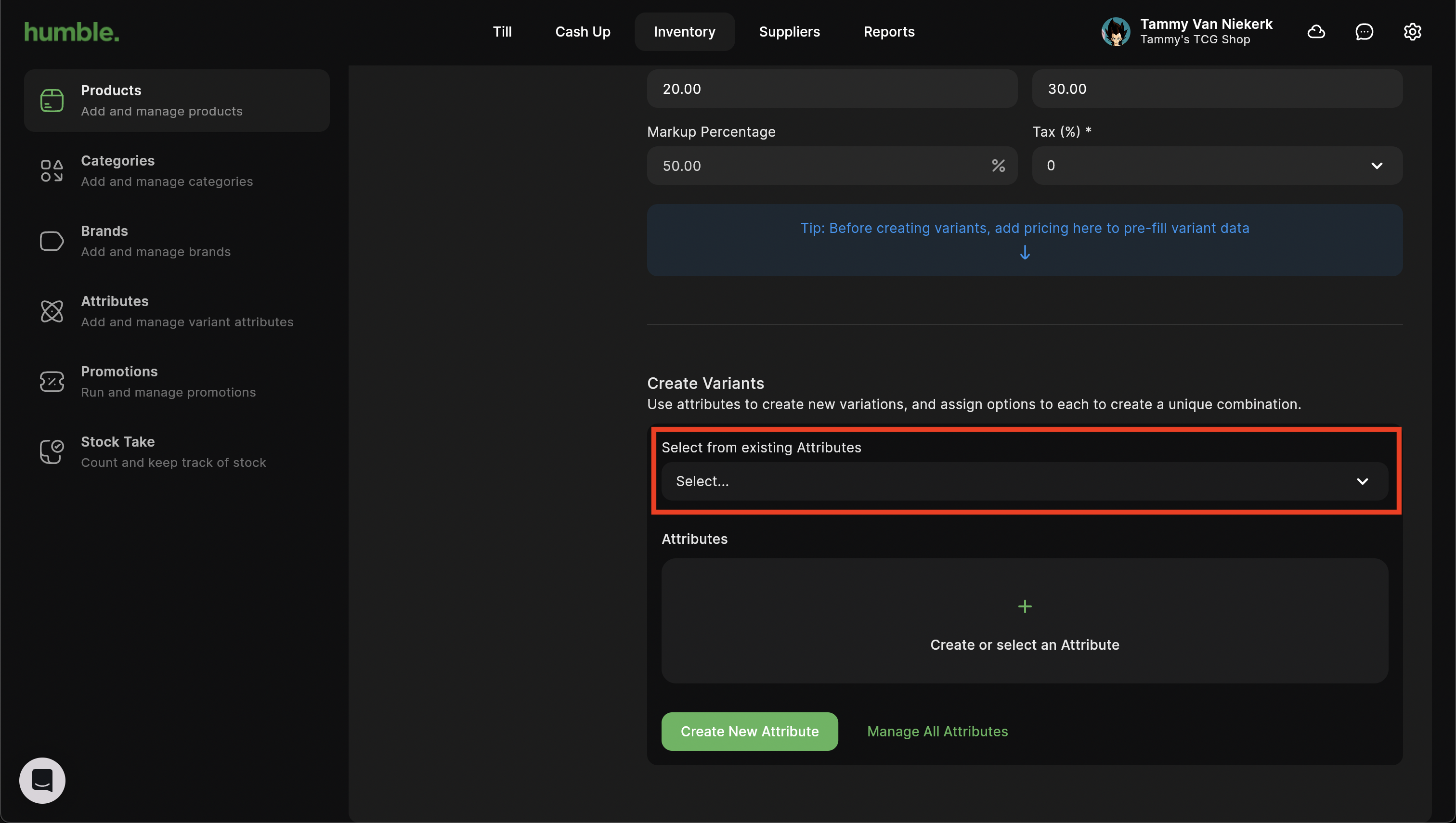This screenshot has height=823, width=1456.
Task: Click the Categories shapes icon
Action: 52,171
